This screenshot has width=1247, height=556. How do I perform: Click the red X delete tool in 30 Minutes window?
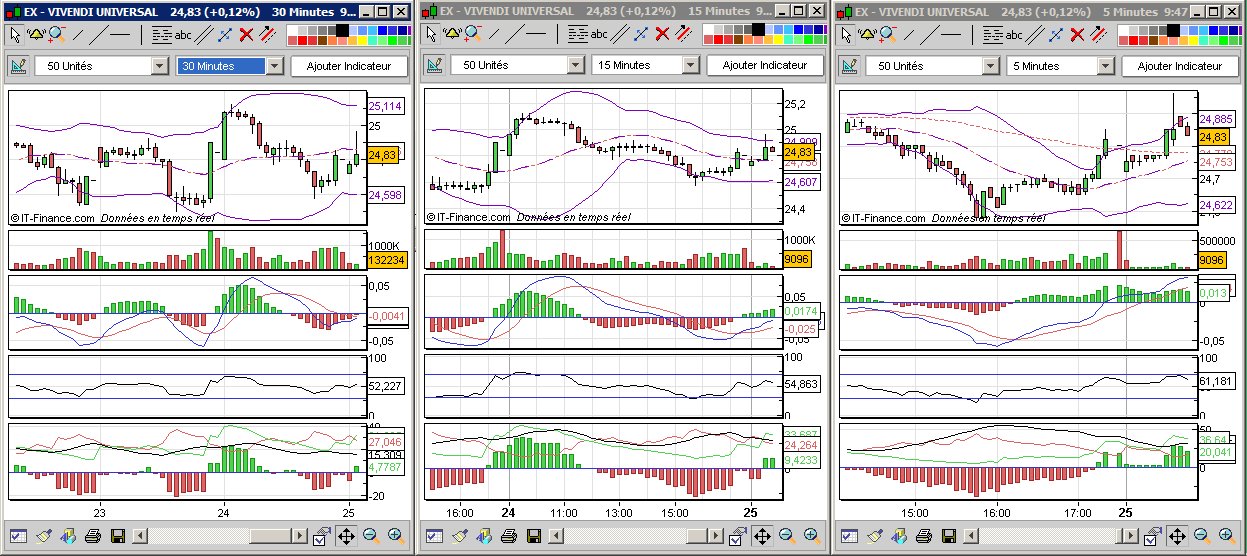tap(246, 34)
